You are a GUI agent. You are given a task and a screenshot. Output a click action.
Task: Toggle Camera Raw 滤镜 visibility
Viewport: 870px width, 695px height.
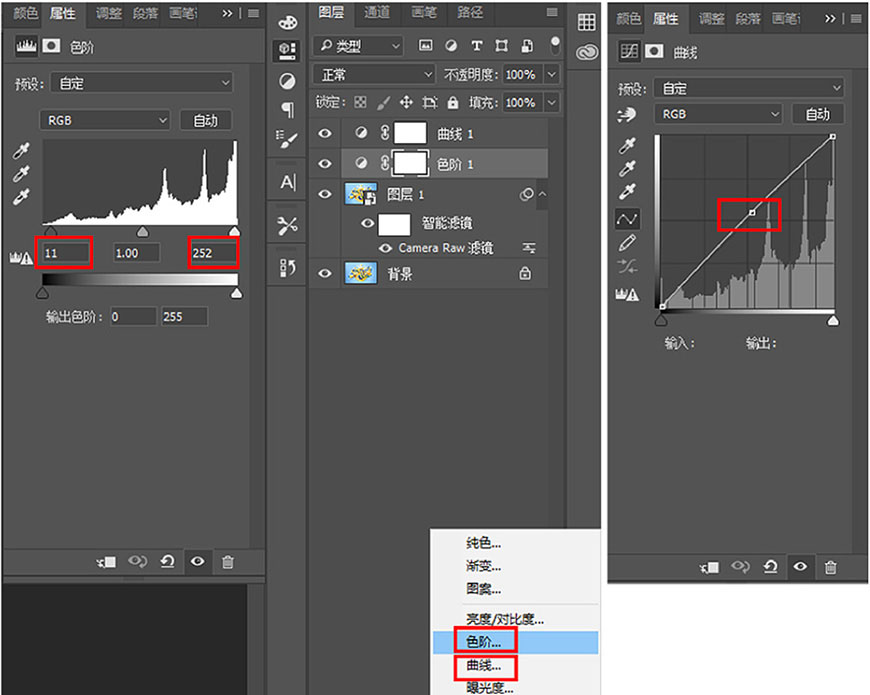(x=385, y=248)
